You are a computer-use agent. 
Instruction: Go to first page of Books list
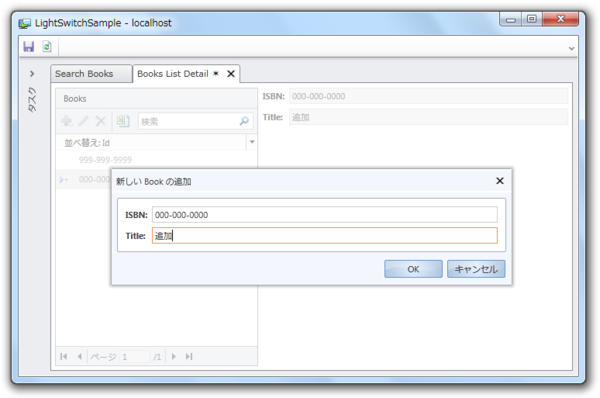(x=64, y=357)
